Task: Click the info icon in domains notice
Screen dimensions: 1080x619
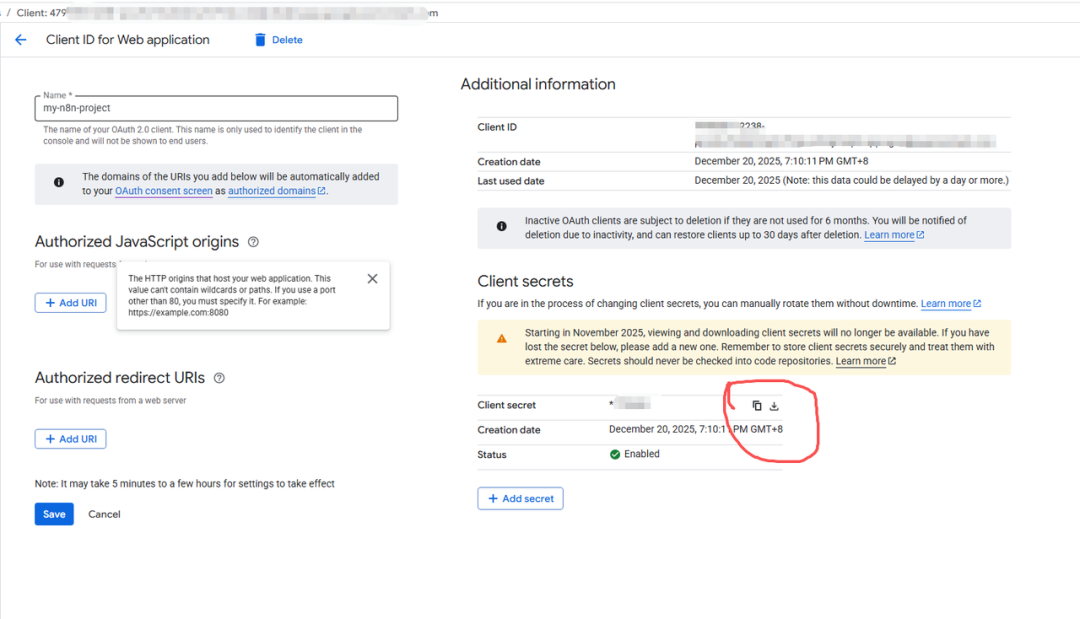Action: [x=59, y=183]
